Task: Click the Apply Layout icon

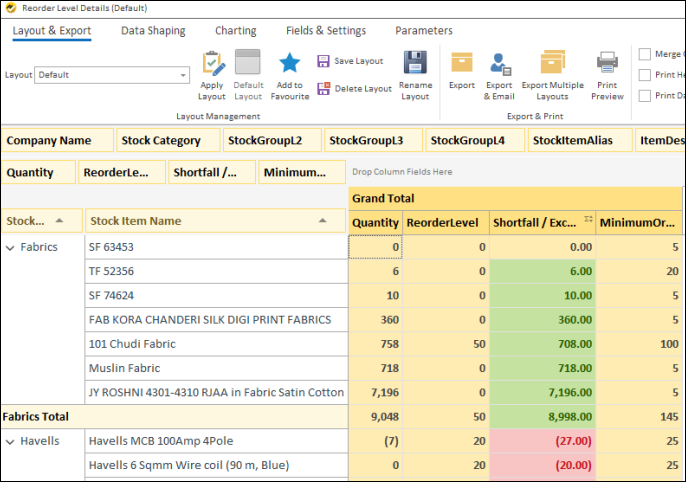Action: tap(212, 65)
